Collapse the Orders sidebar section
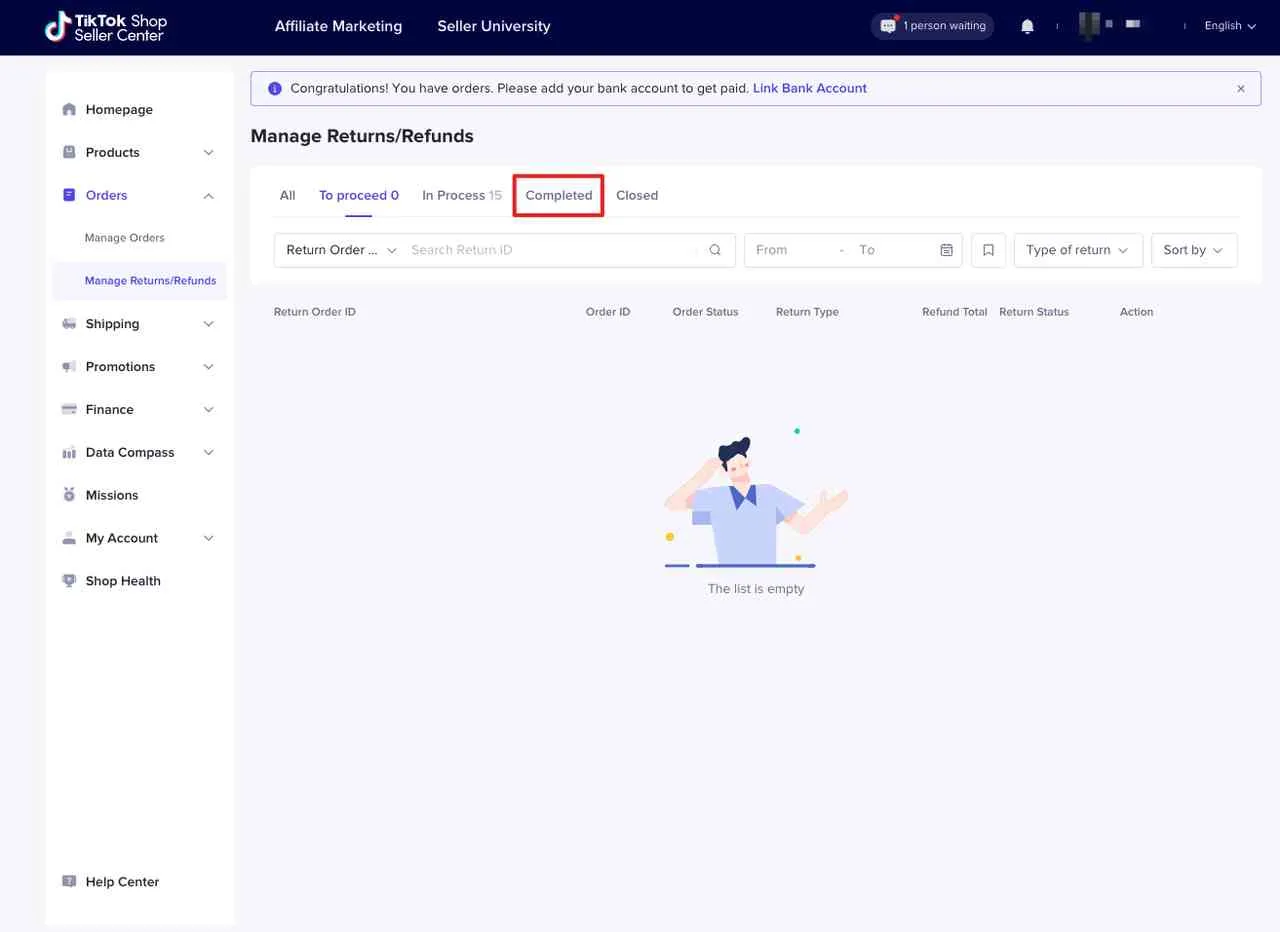Viewport: 1280px width, 932px height. point(208,196)
